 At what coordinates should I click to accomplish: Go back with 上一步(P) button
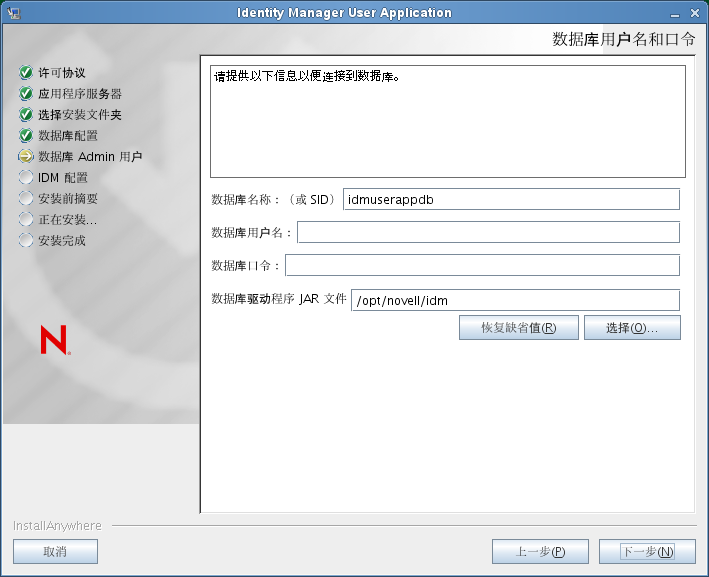click(x=540, y=551)
